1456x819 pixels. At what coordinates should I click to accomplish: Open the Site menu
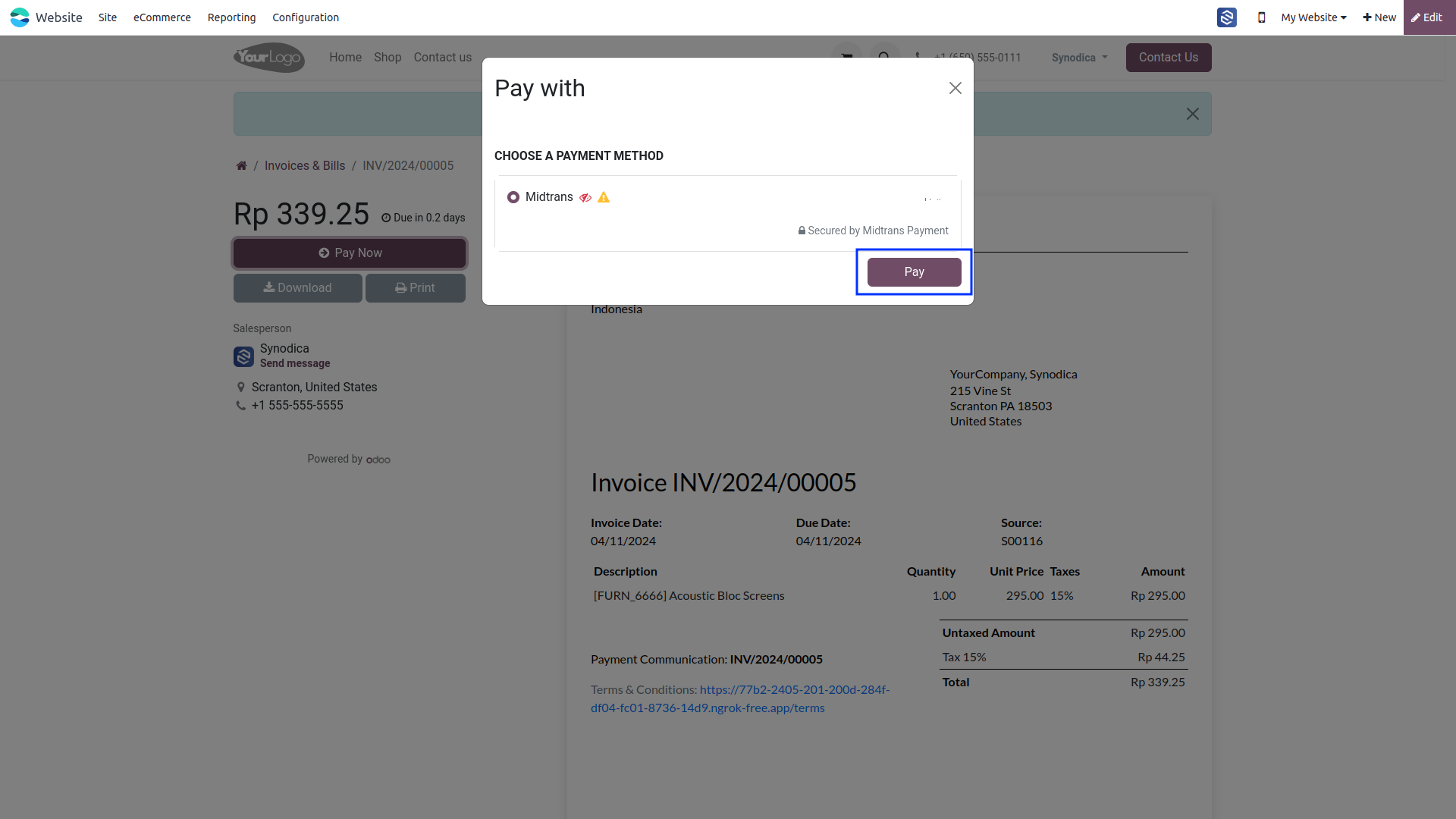108,17
